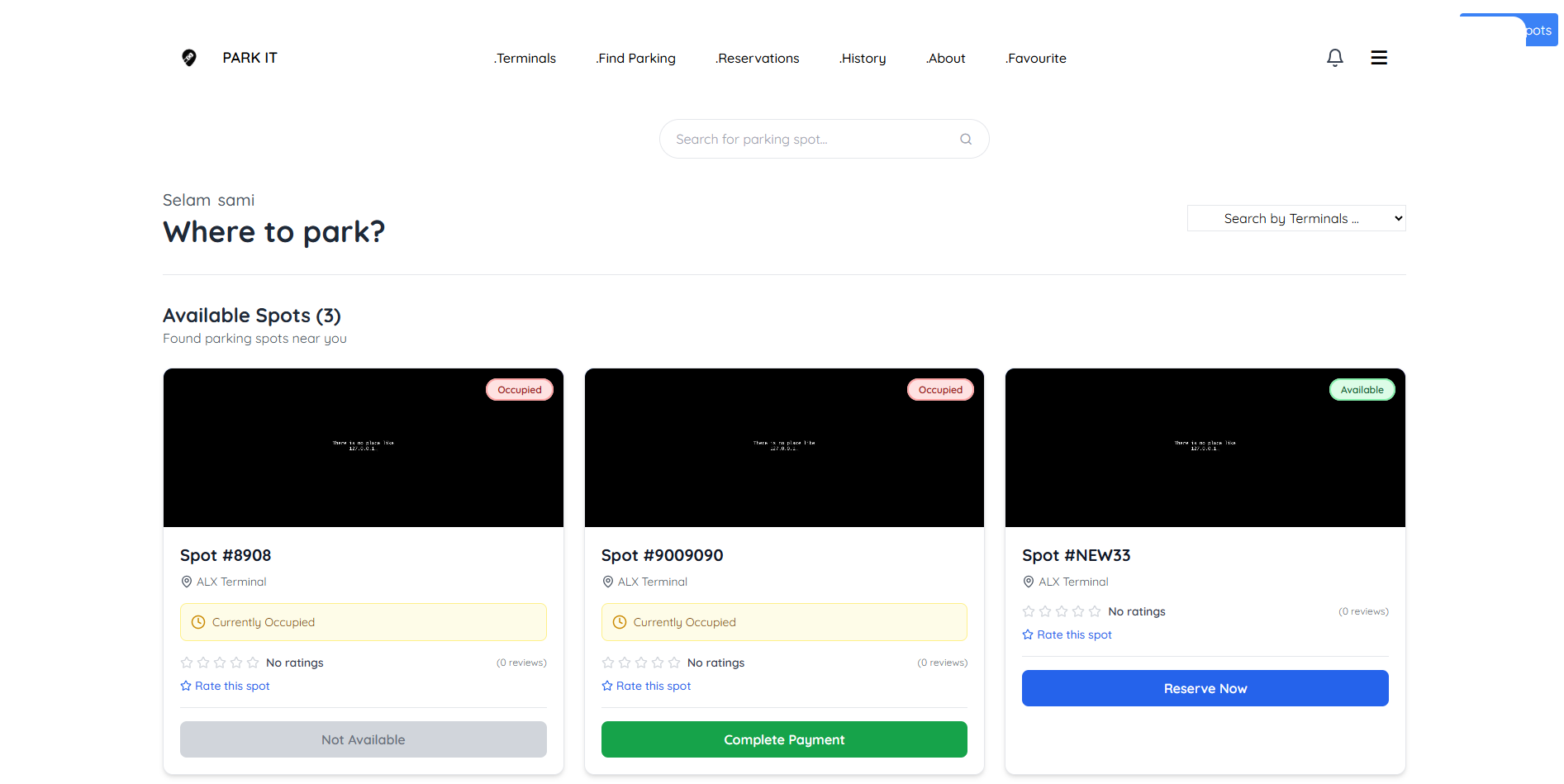Click Rate this spot for Spot #9009090
This screenshot has height=784, width=1564.
647,686
